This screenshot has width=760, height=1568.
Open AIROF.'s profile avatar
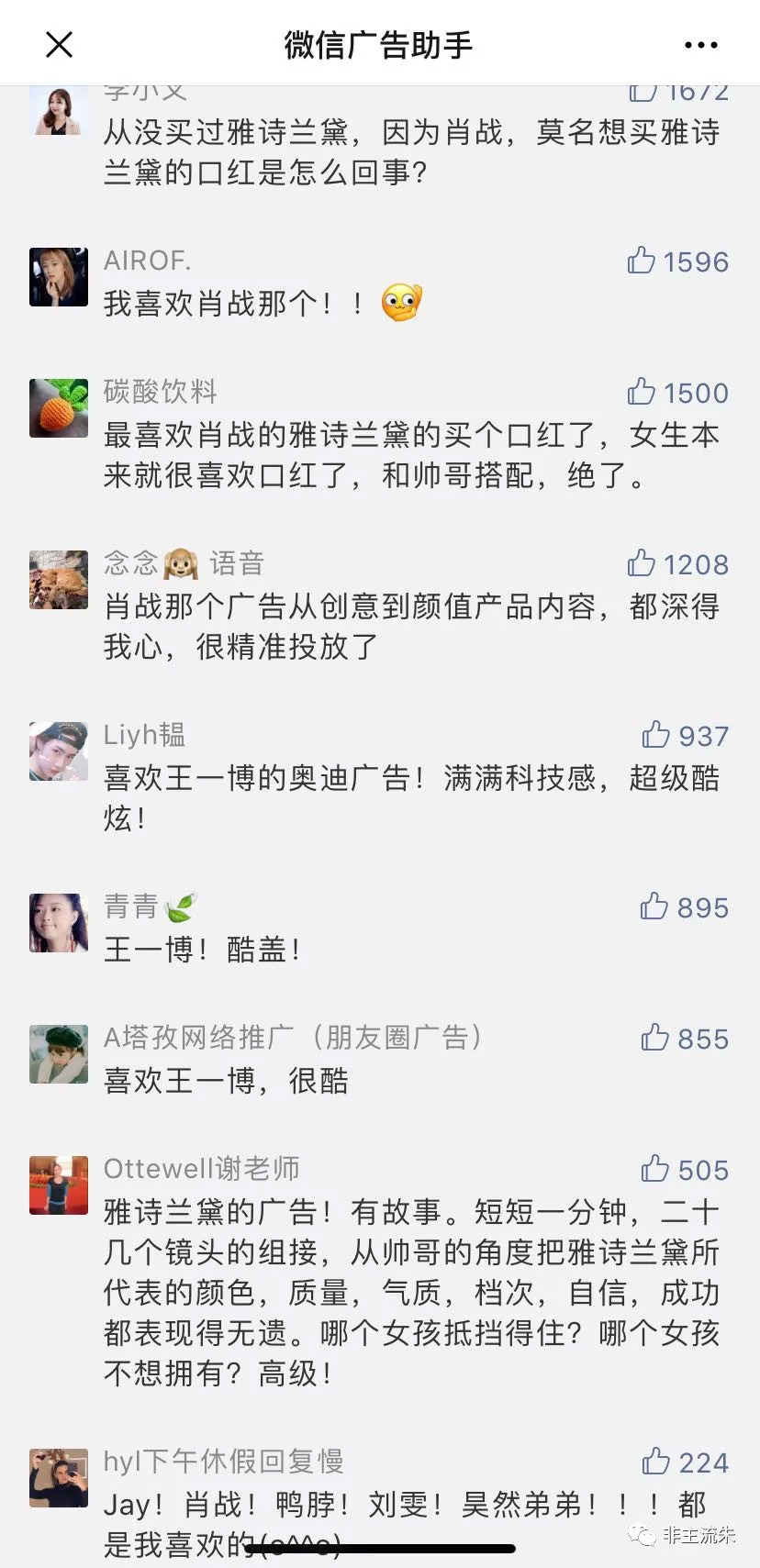(x=59, y=276)
